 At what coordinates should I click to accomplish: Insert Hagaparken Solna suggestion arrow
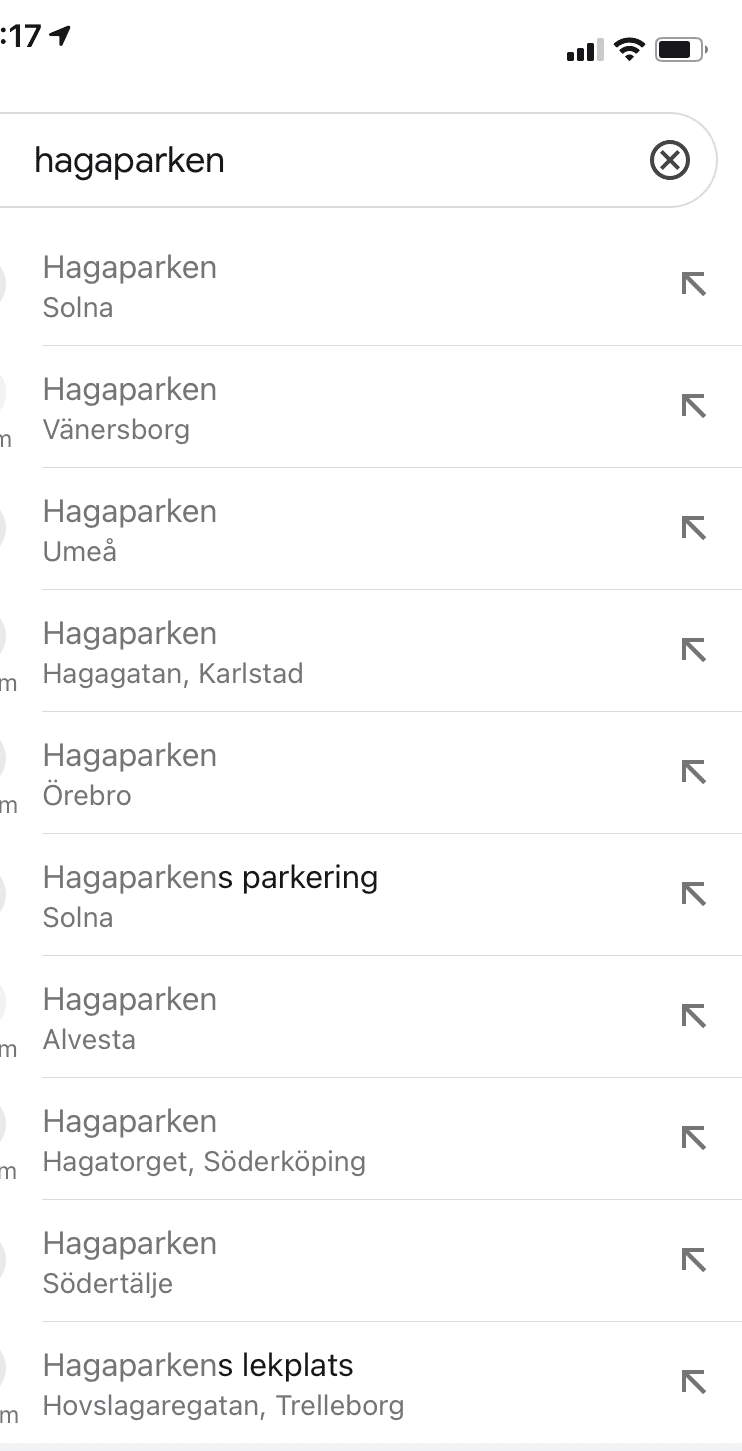pos(693,285)
